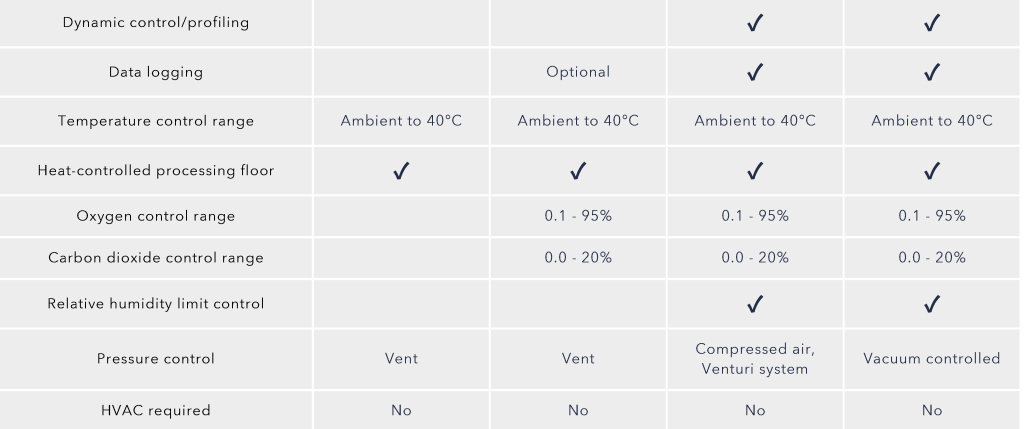
Task: Click Data logging checkmark next to Optional
Action: [755, 72]
